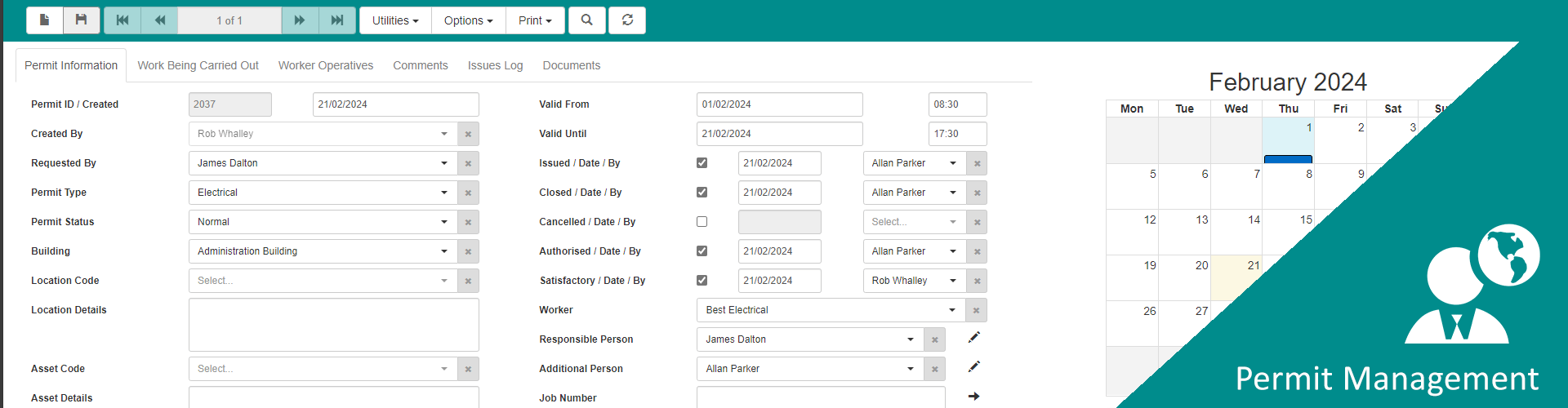
Task: Clear the Responsible Person field
Action: tap(935, 339)
